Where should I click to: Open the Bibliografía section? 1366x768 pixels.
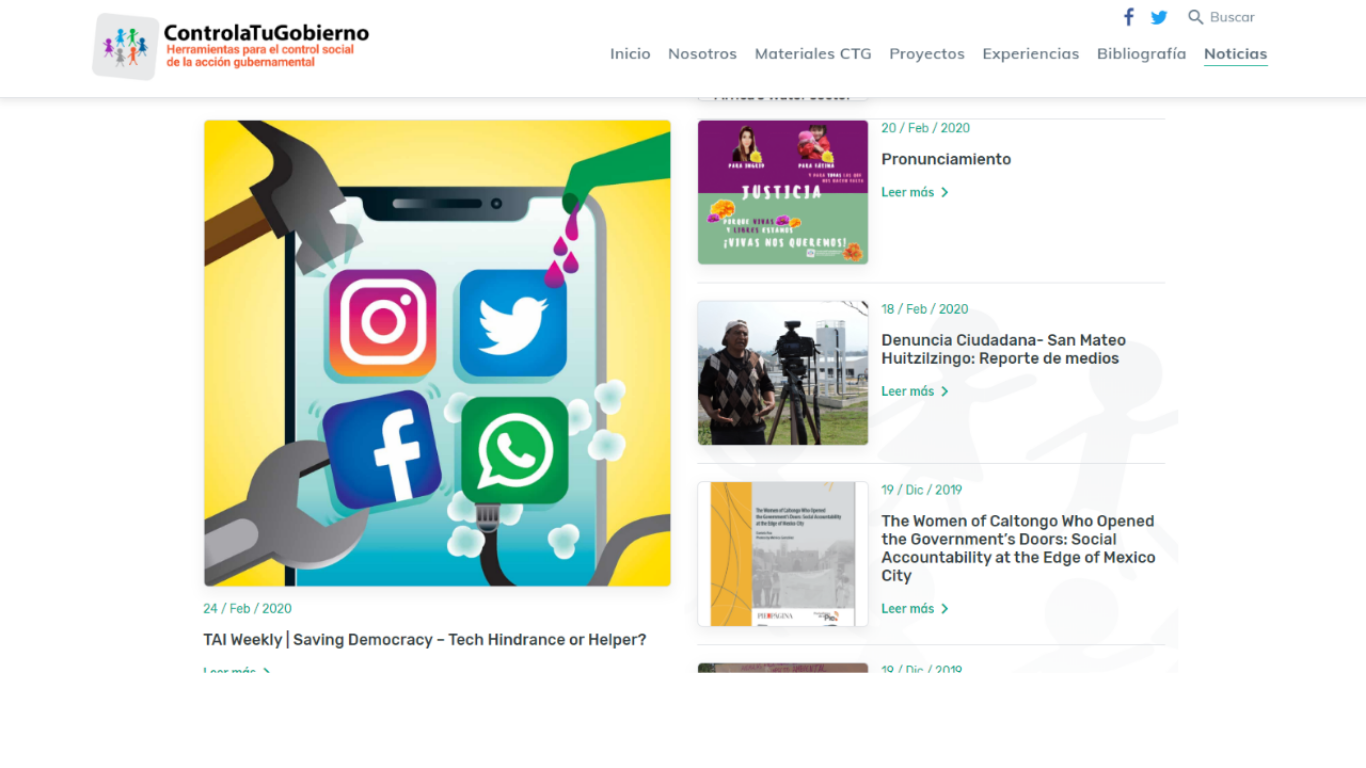[x=1141, y=54]
